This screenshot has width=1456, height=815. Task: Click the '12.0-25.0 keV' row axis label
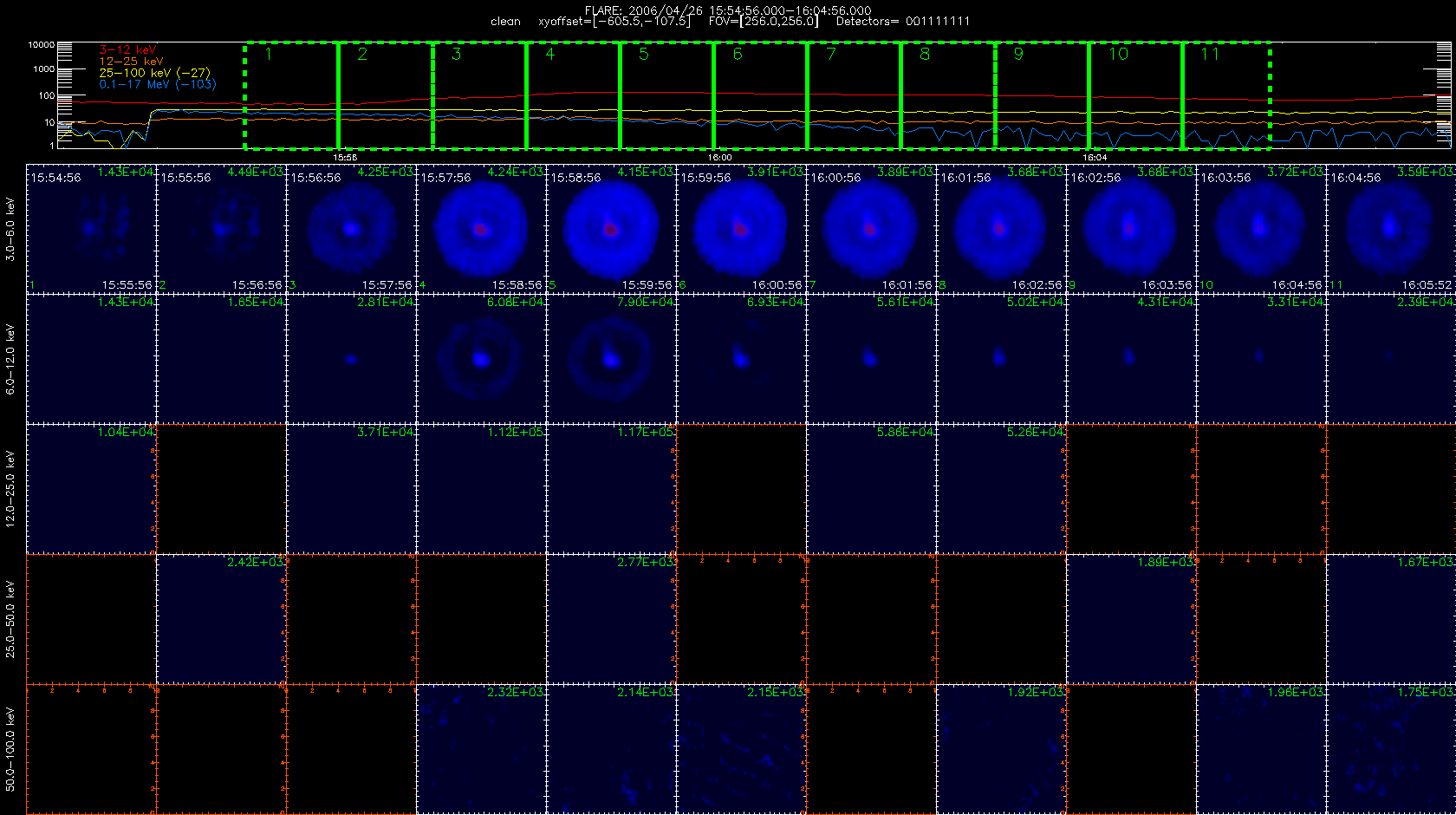coord(10,489)
